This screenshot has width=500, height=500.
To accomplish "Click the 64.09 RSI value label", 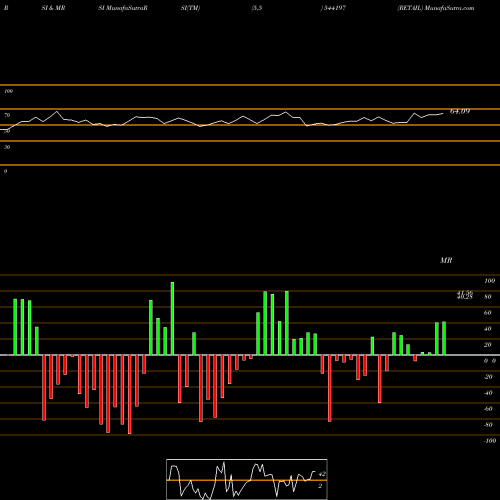I will tap(460, 111).
